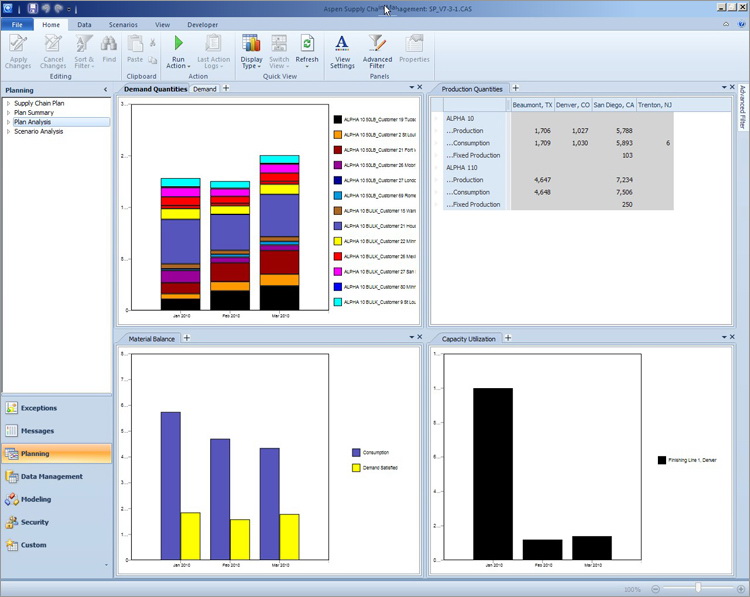
Task: Add a tab next to Capacity Utilization
Action: (x=508, y=338)
